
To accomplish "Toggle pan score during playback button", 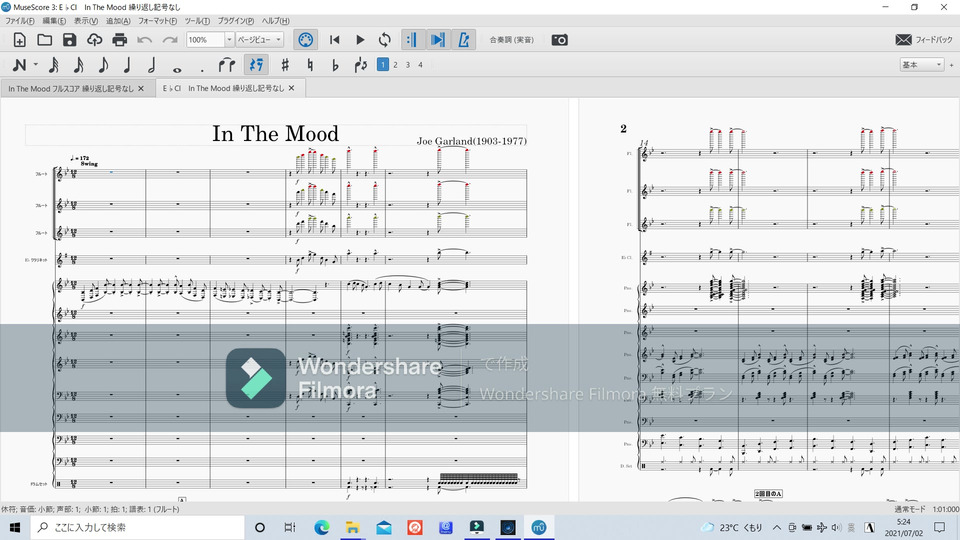I will 437,40.
